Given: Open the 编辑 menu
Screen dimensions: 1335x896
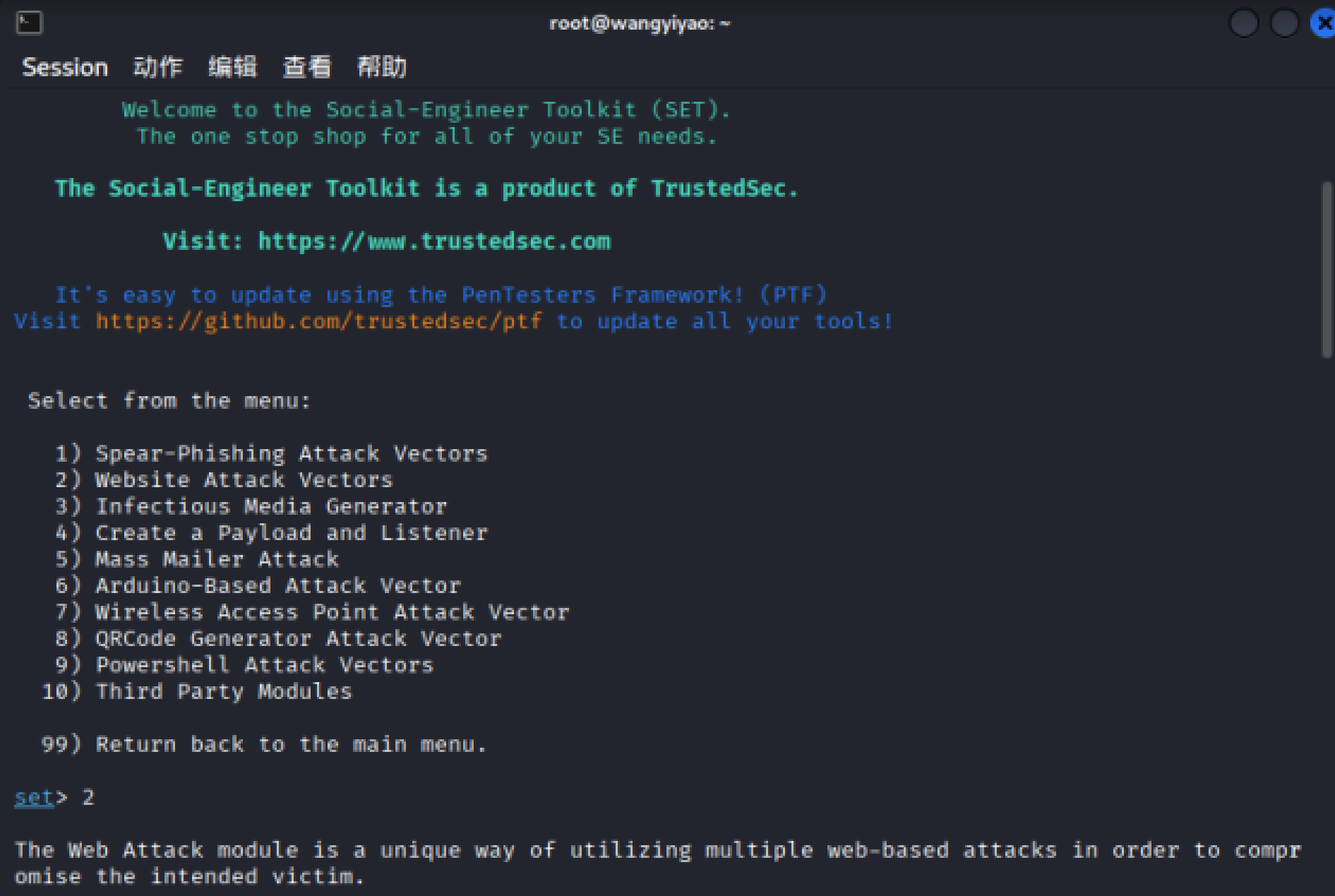Looking at the screenshot, I should tap(232, 67).
